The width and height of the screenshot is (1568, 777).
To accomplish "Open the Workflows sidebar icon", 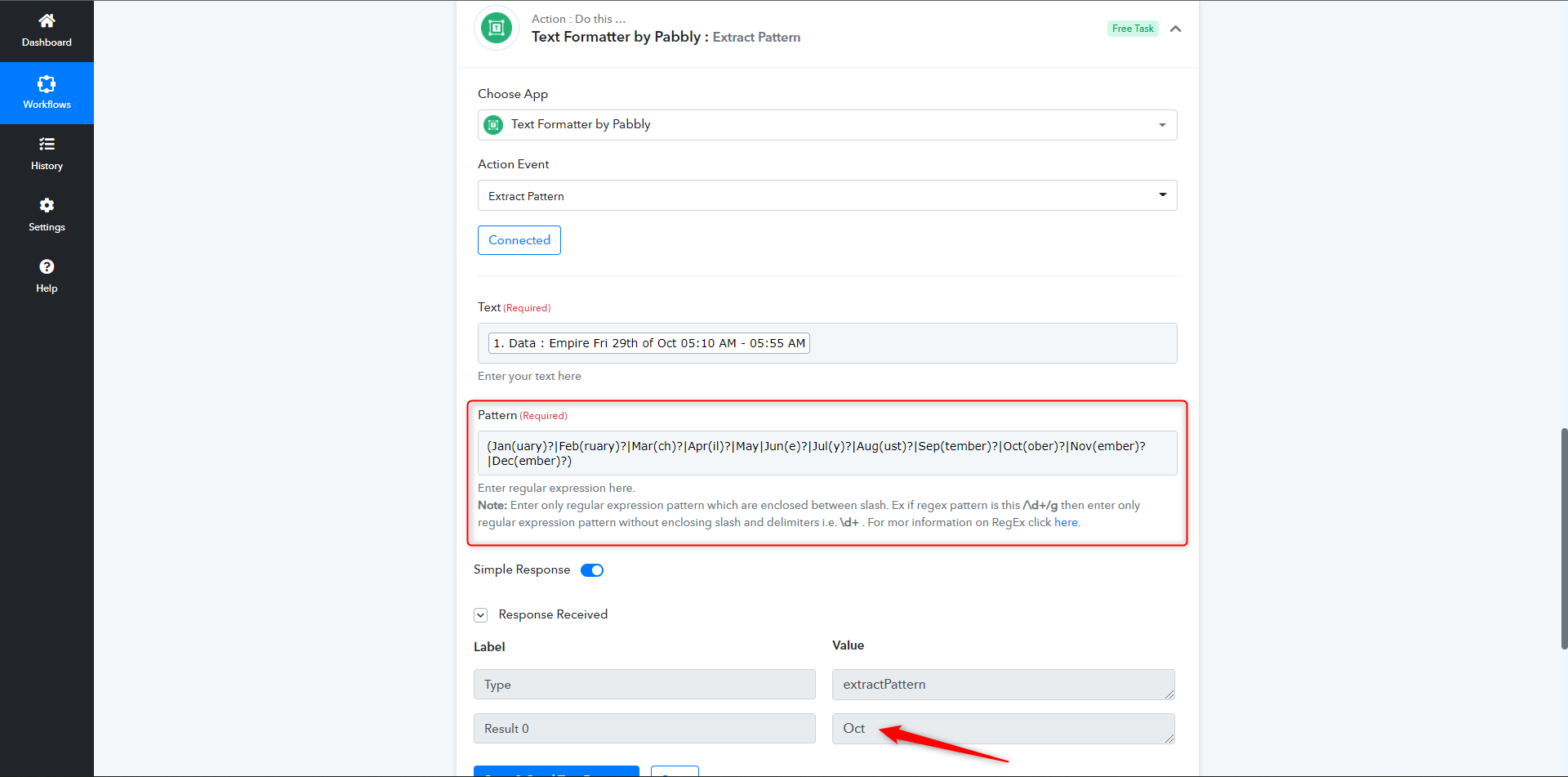I will 47,83.
